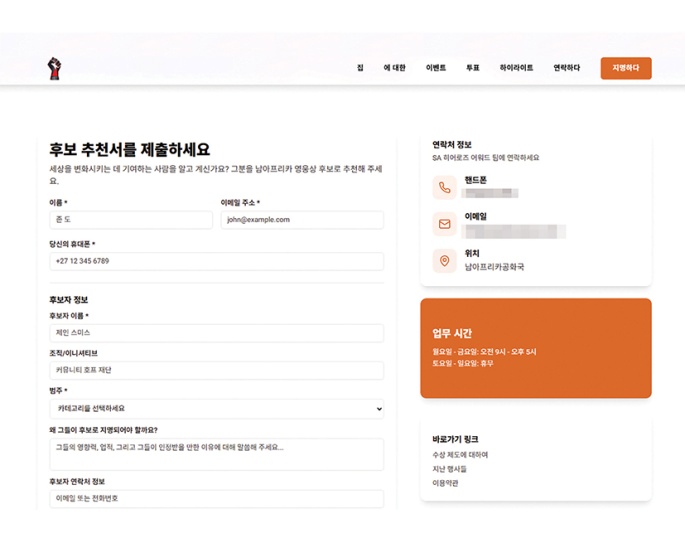Click the phone icon in contact info
The image size is (685, 543).
coord(444,187)
